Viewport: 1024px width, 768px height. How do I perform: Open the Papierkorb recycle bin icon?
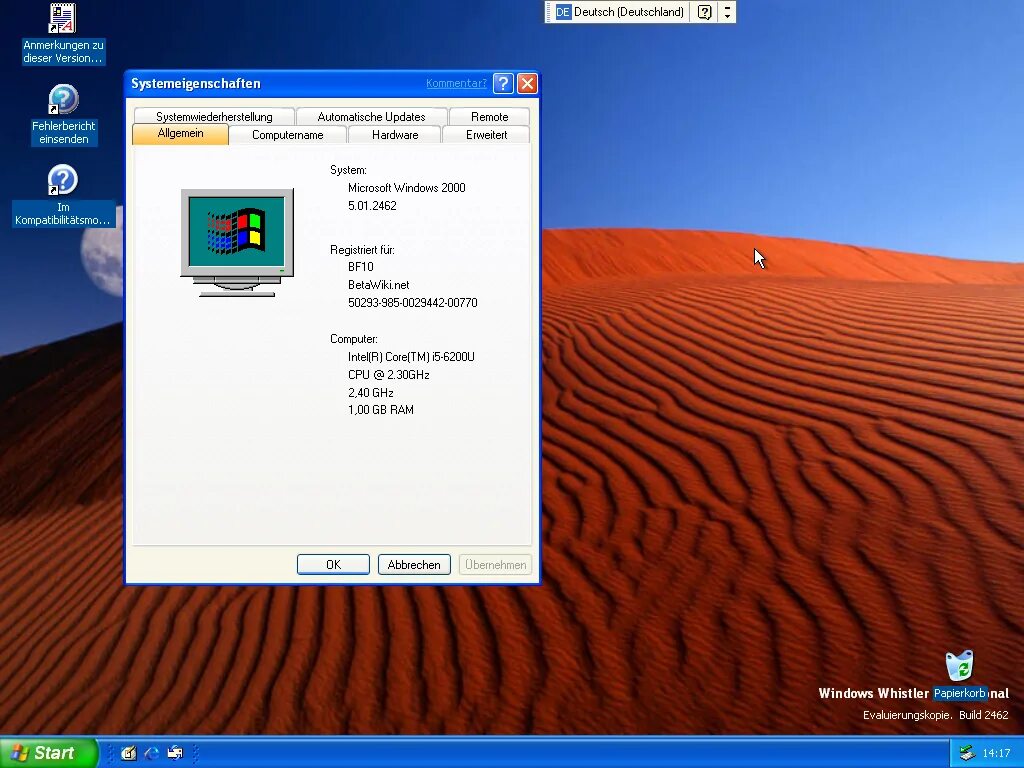tap(959, 674)
